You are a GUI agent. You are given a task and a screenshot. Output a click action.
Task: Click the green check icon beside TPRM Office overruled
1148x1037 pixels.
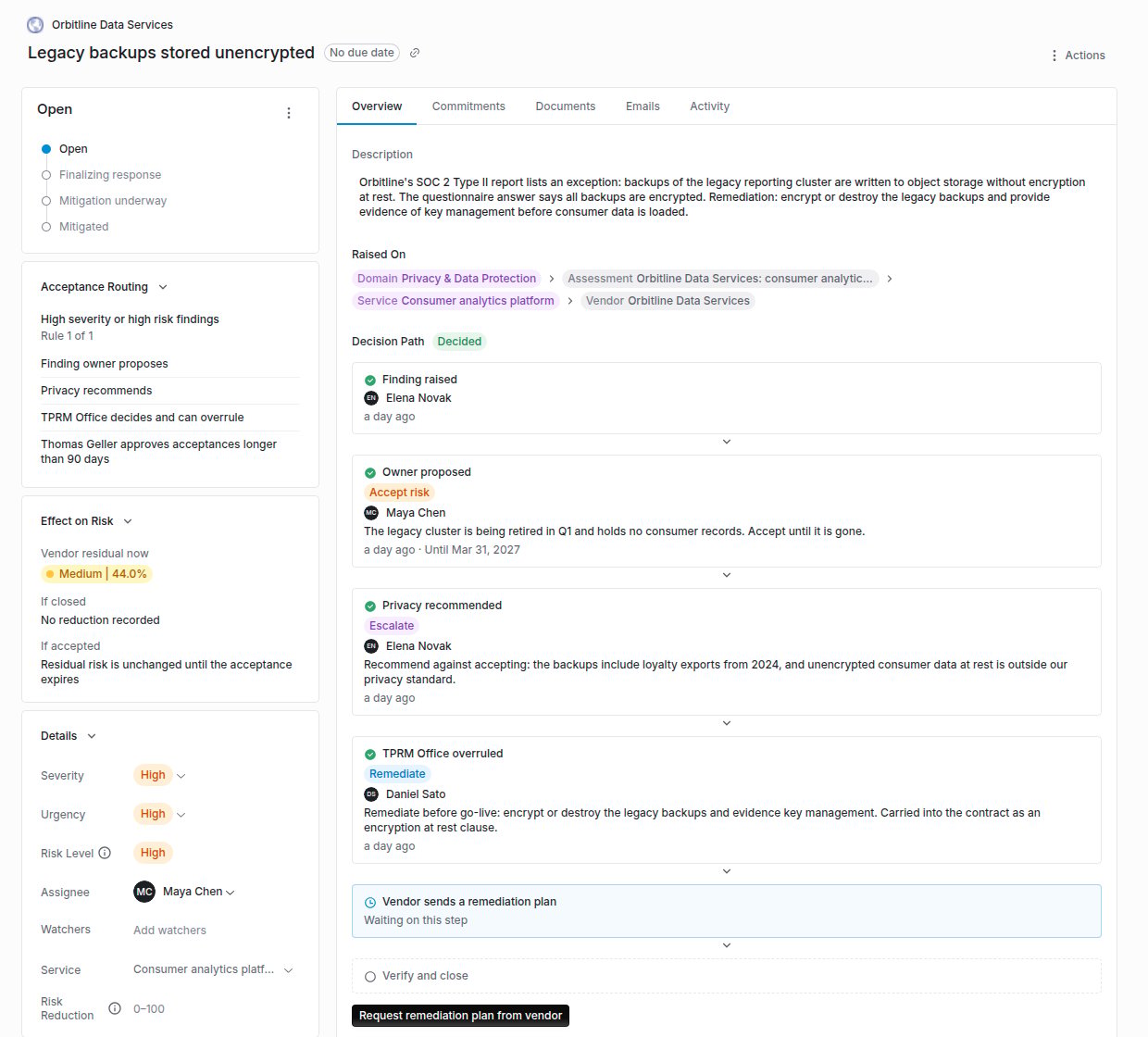click(370, 754)
